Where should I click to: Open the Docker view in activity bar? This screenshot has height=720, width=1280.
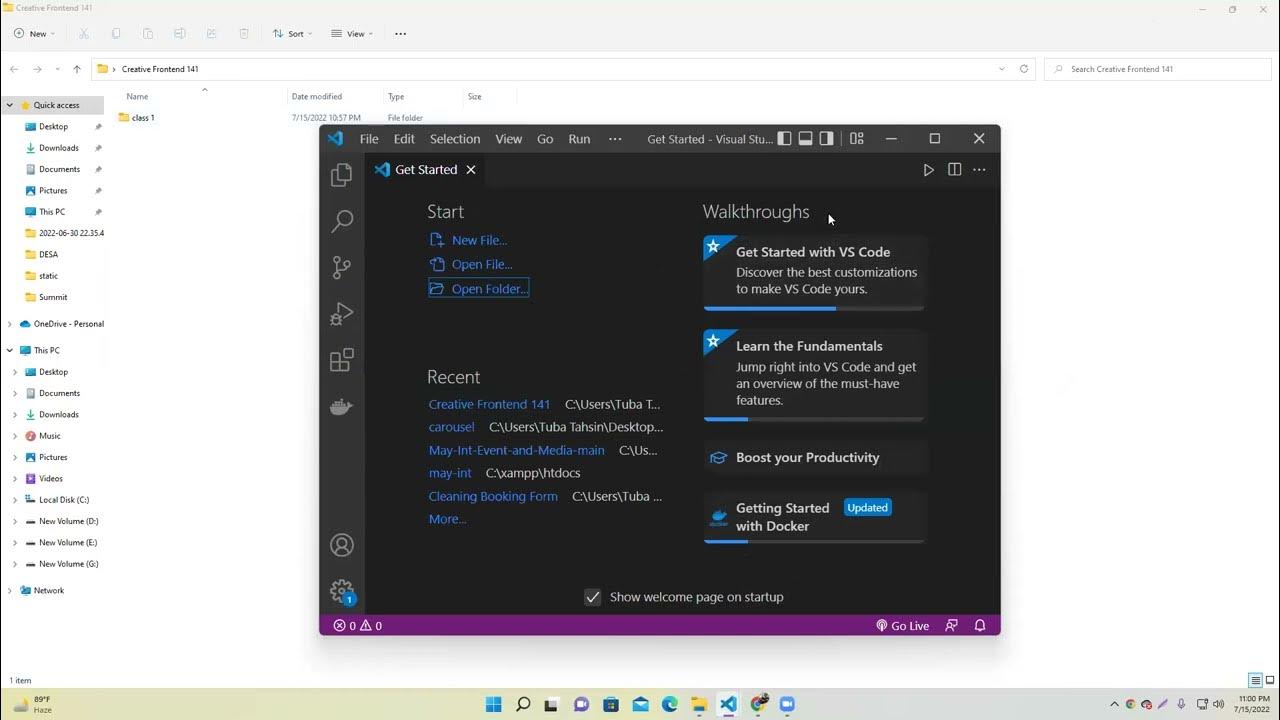(x=342, y=407)
